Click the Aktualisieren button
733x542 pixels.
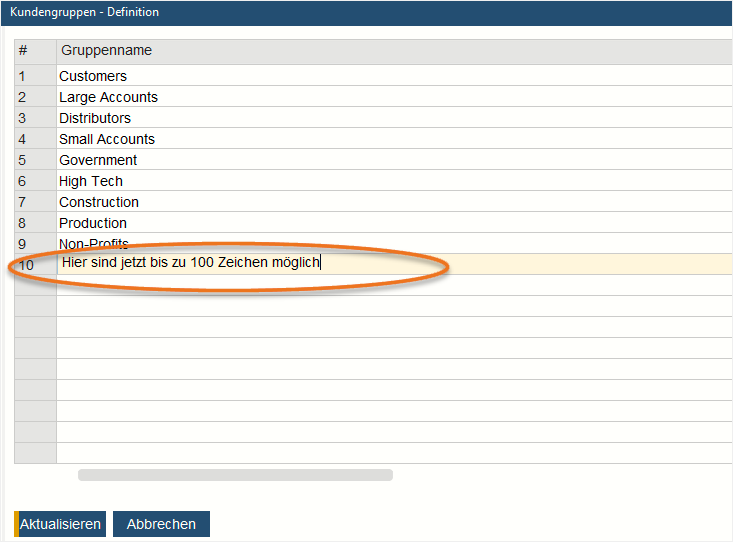61,524
